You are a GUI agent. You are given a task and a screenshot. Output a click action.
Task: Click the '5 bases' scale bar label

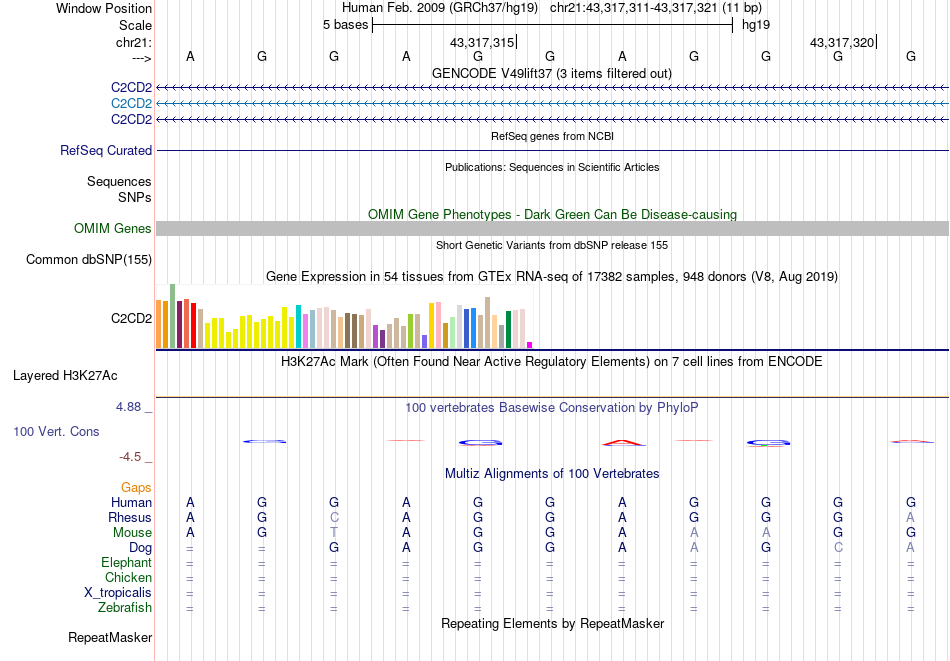(x=345, y=25)
